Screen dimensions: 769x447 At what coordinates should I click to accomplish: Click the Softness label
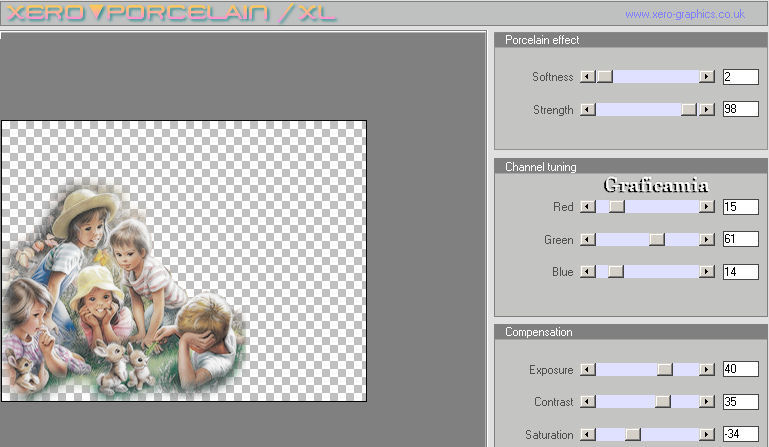coord(552,77)
